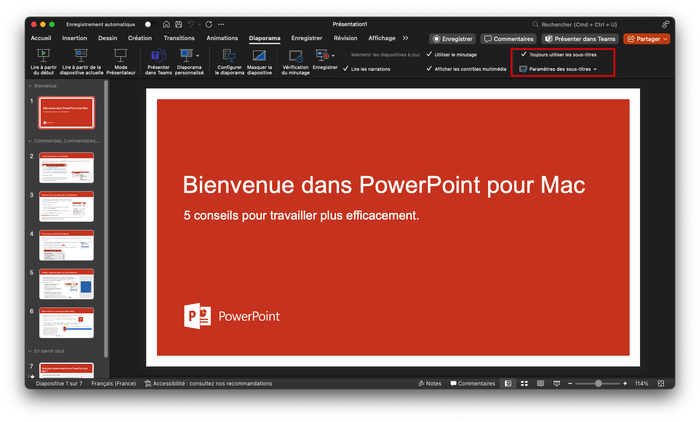Open Paramètres des sous-titres dropdown
This screenshot has height=422, width=700.
(558, 69)
